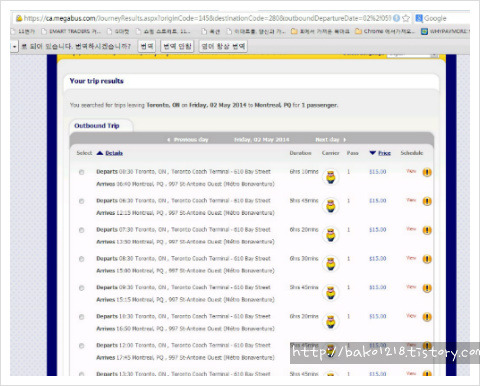The image size is (480, 386).
Task: Select the trip departing at 09:30
Action: 81,288
